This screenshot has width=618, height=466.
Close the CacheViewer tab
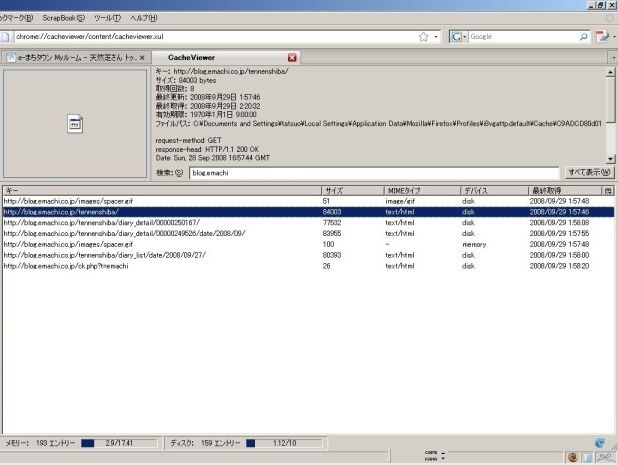tap(292, 58)
